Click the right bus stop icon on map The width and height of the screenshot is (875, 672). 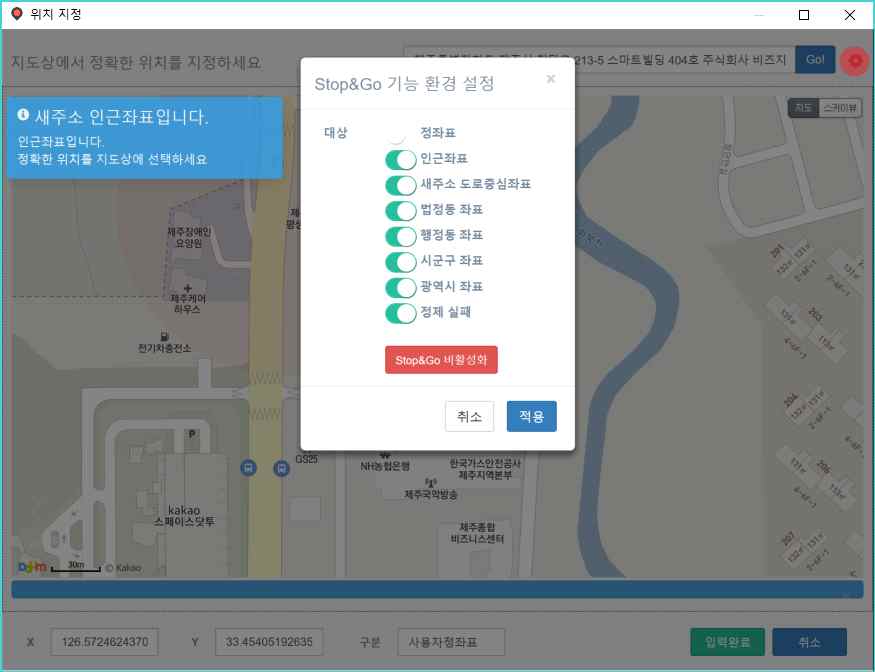coord(282,468)
